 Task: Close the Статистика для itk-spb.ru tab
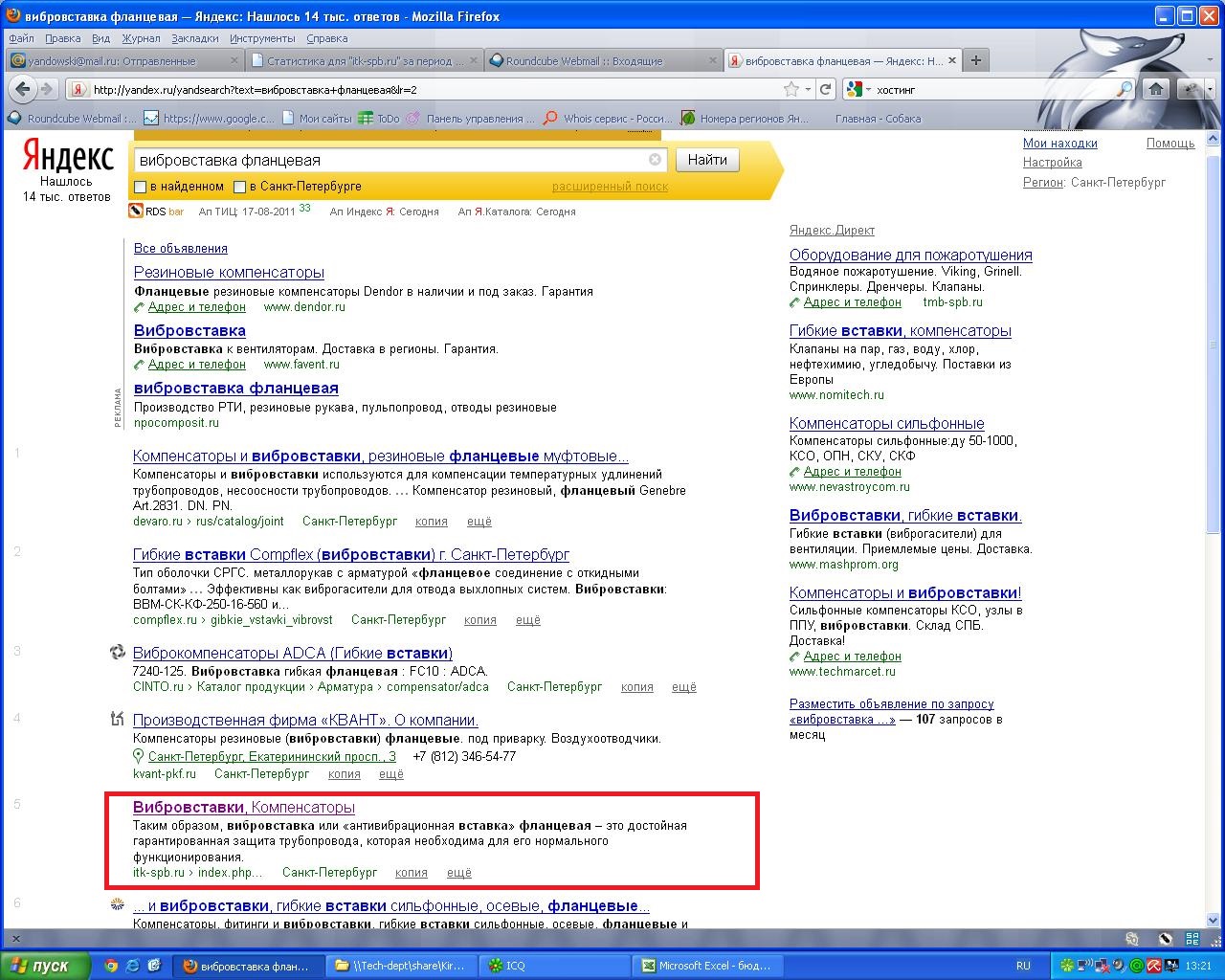tap(472, 60)
